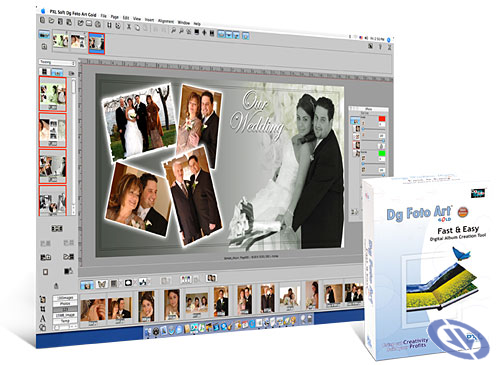
Task: Select the shapes tool below the A
Action: coord(43,327)
